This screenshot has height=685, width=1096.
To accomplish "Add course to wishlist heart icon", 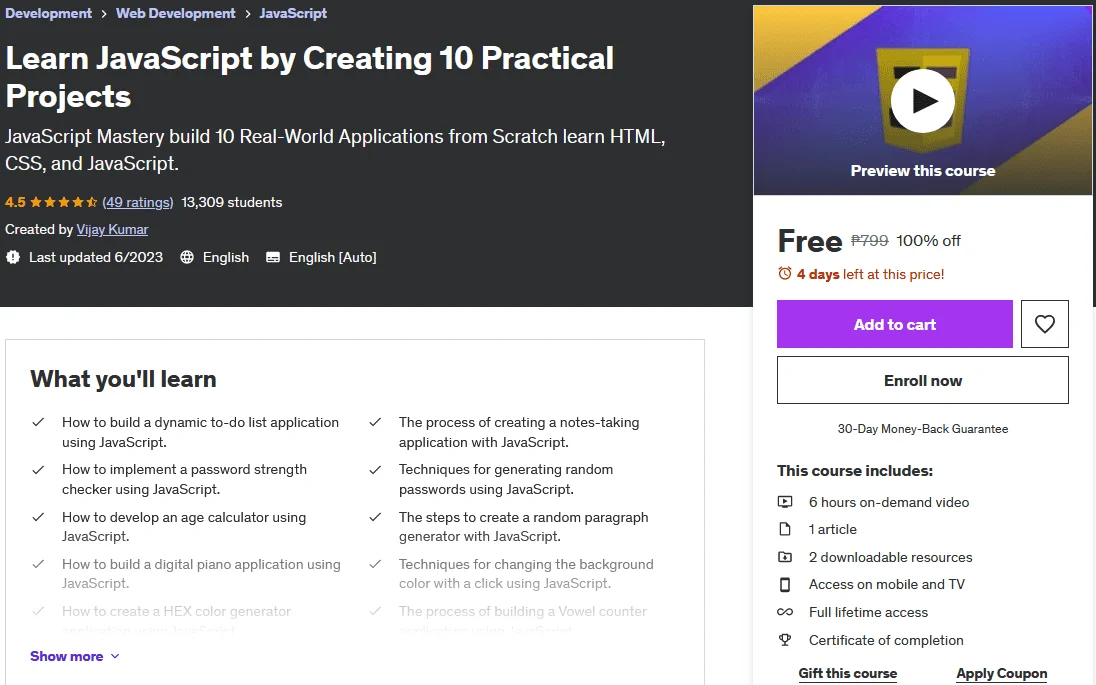I will coord(1044,324).
